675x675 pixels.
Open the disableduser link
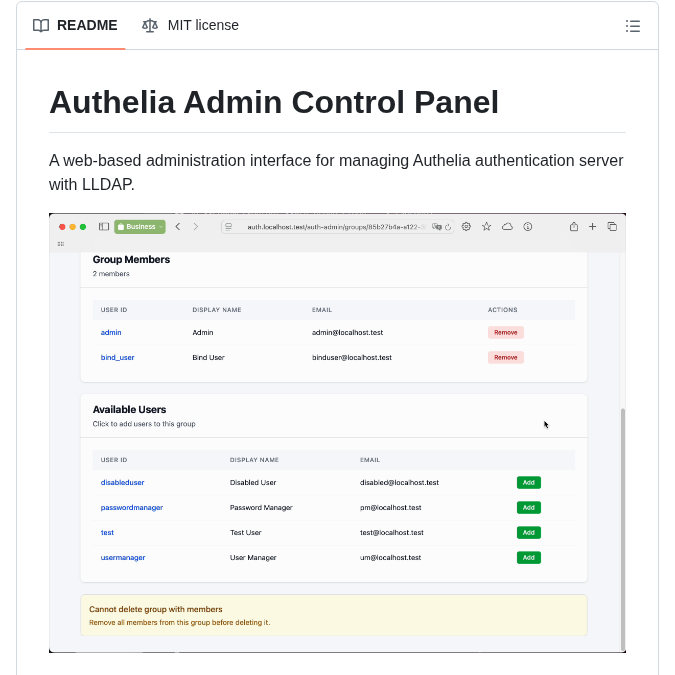click(x=122, y=483)
